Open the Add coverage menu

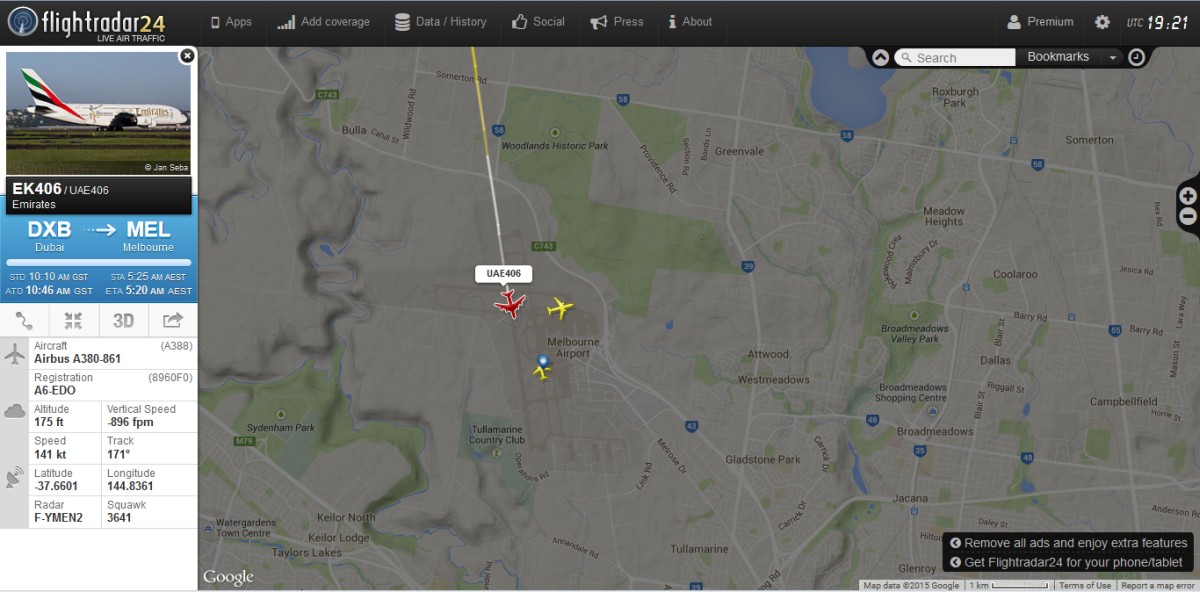[x=323, y=22]
